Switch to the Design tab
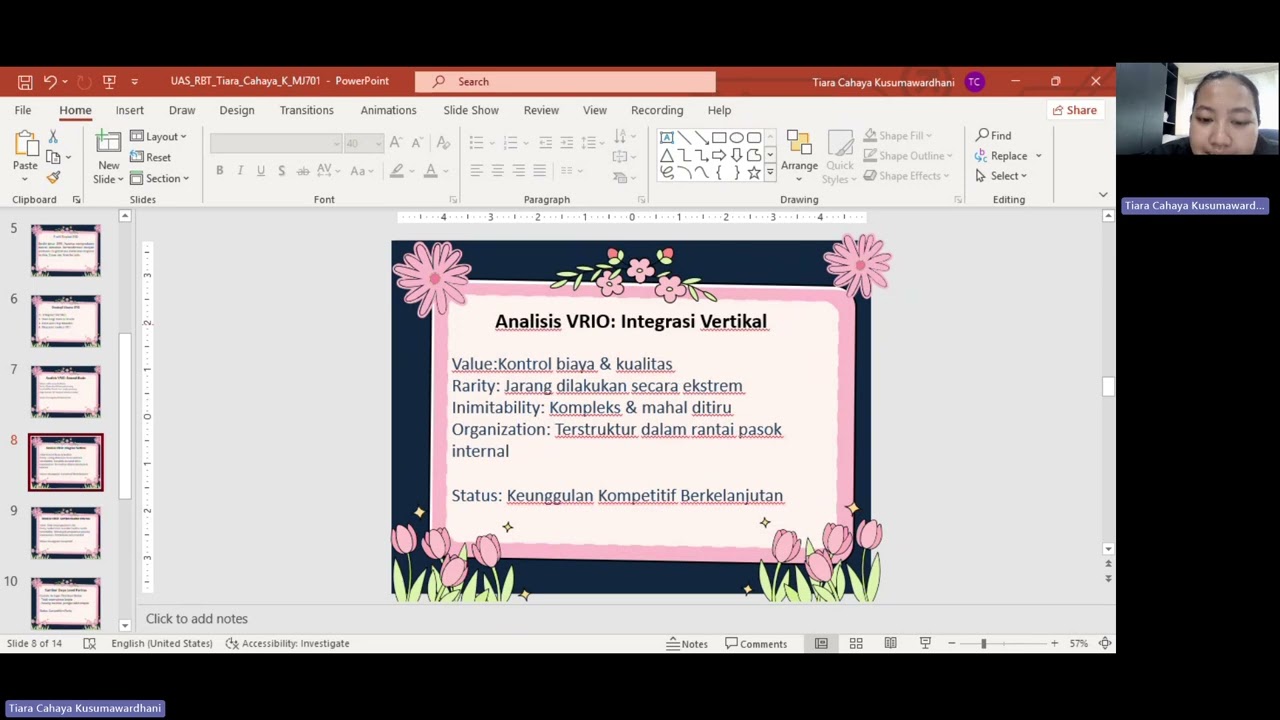The width and height of the screenshot is (1280, 720). coord(237,110)
